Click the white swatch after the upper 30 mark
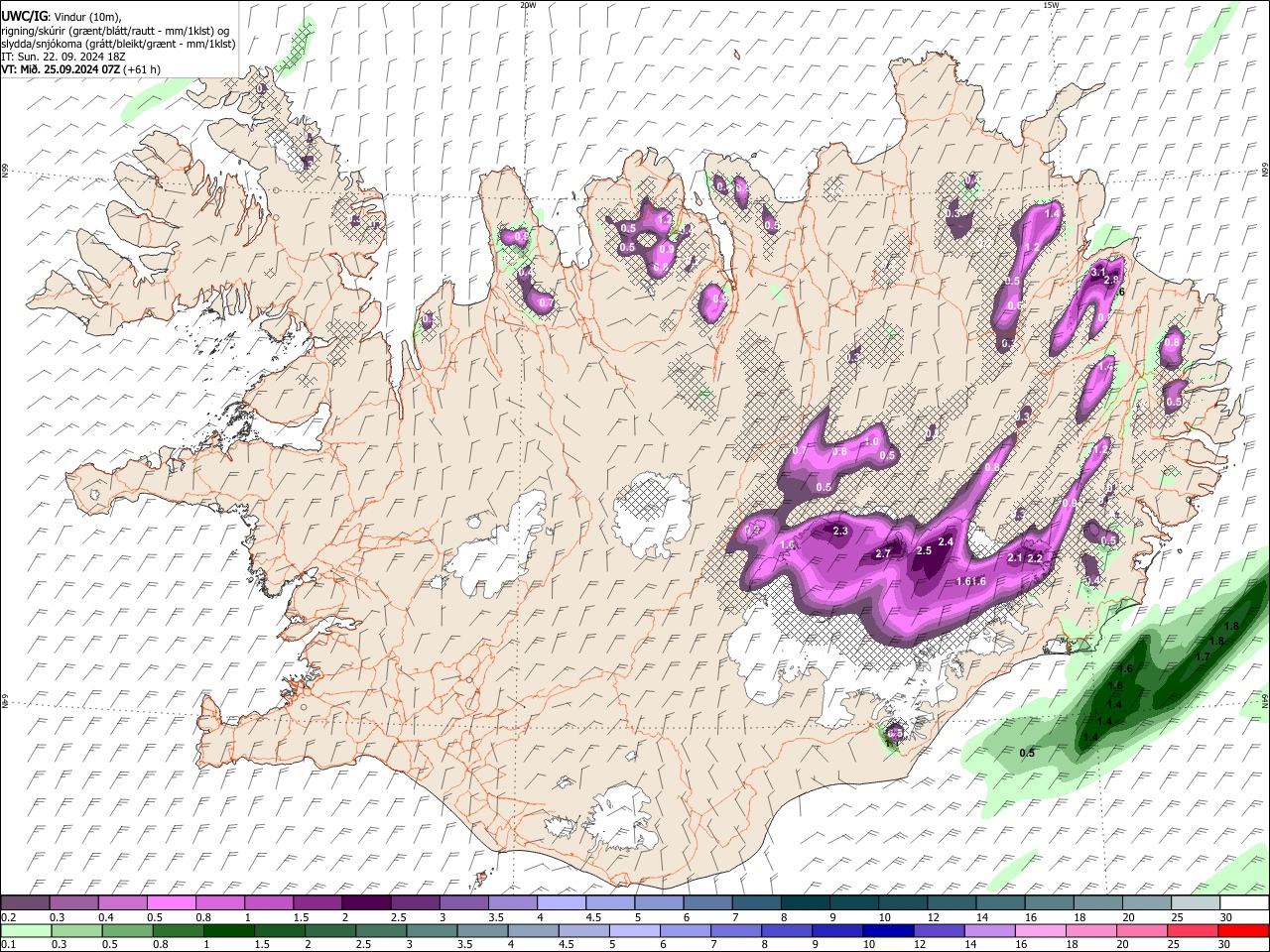Image resolution: width=1270 pixels, height=952 pixels. coord(1244,902)
